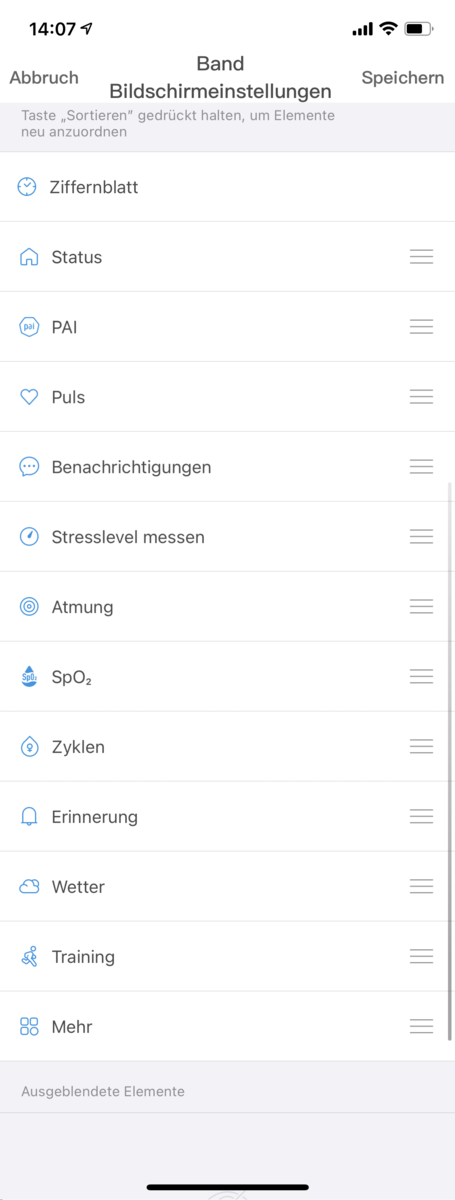
Task: Click the vertical scrollbar on the right
Action: click(449, 760)
